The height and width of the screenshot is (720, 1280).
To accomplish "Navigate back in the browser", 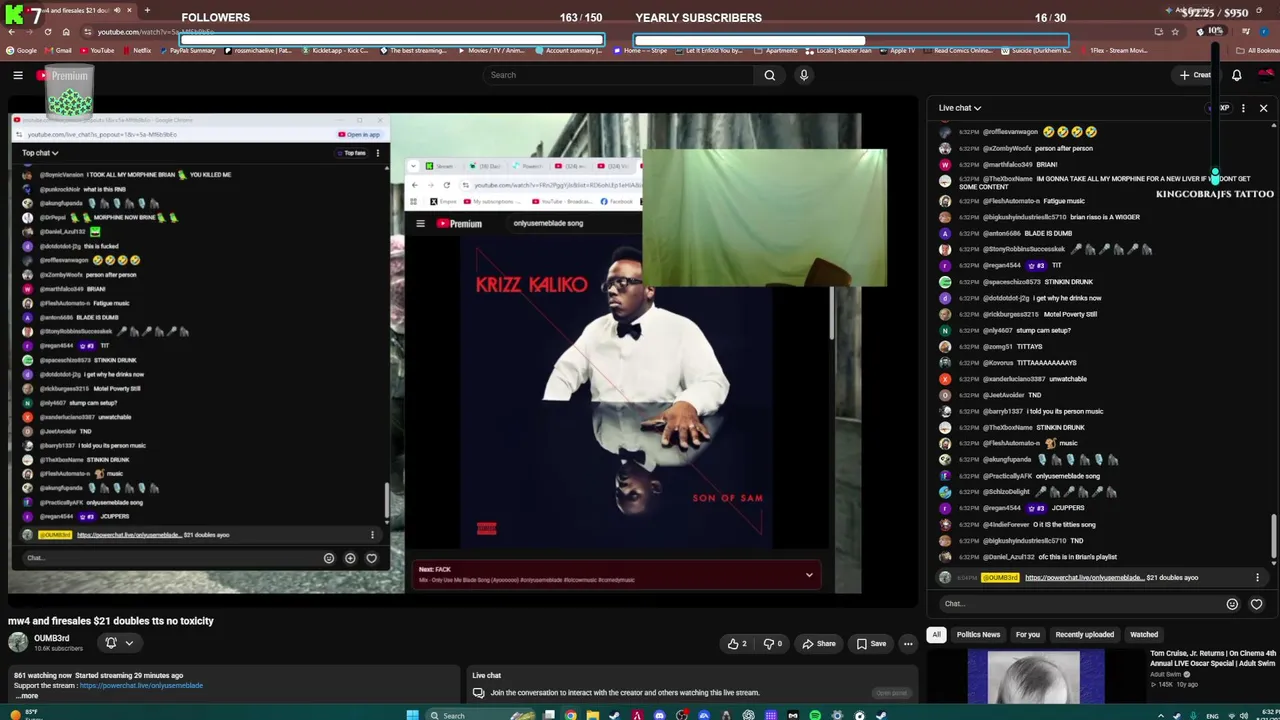I will (10, 32).
